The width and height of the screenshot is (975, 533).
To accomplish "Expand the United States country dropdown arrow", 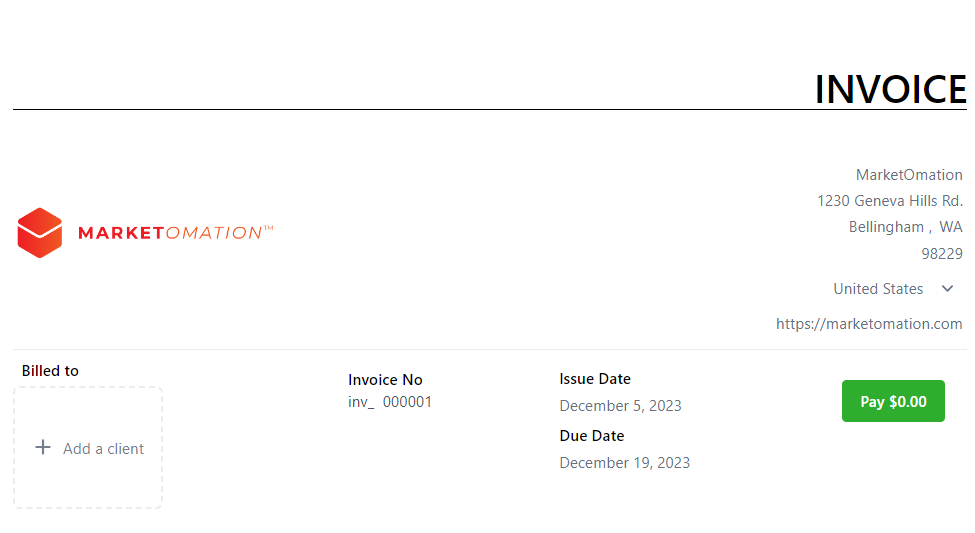I will [947, 289].
